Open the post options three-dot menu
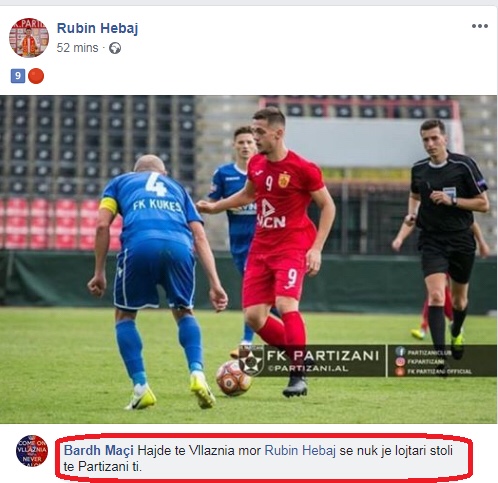This screenshot has width=498, height=483. click(480, 26)
